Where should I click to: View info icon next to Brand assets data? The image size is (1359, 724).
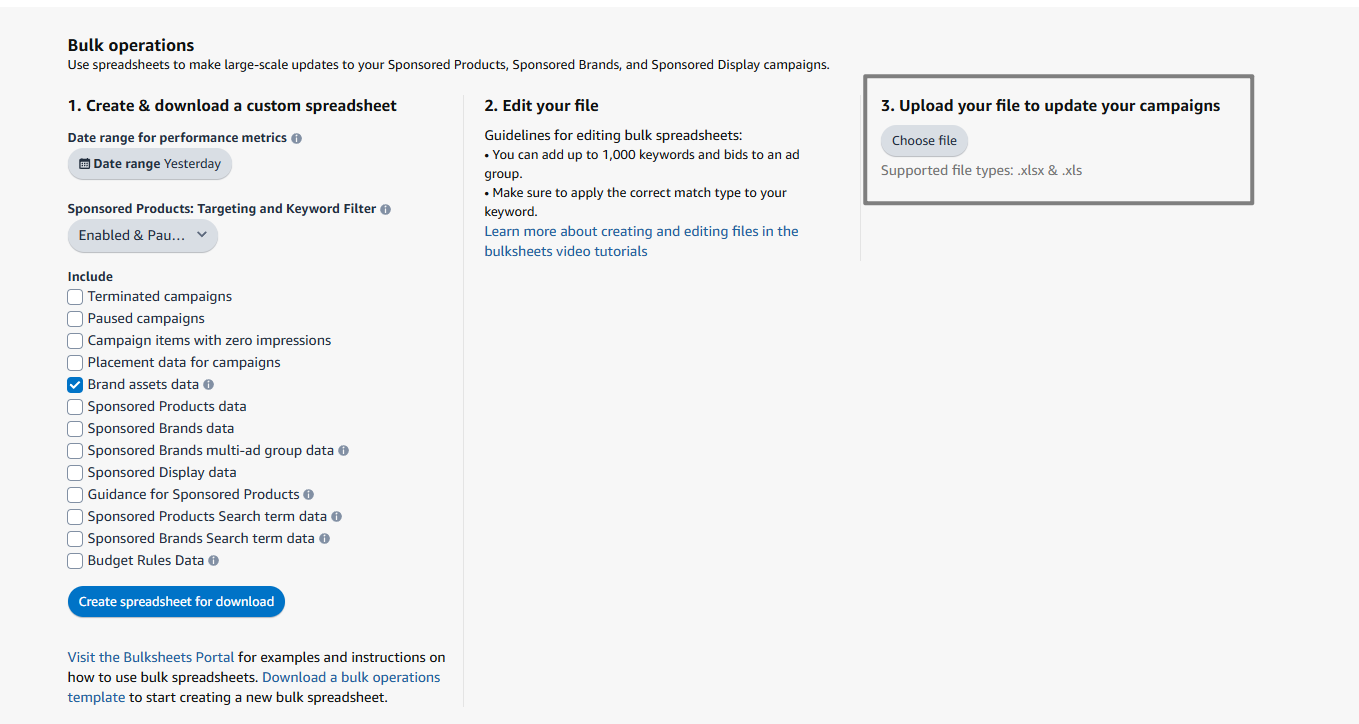point(209,384)
